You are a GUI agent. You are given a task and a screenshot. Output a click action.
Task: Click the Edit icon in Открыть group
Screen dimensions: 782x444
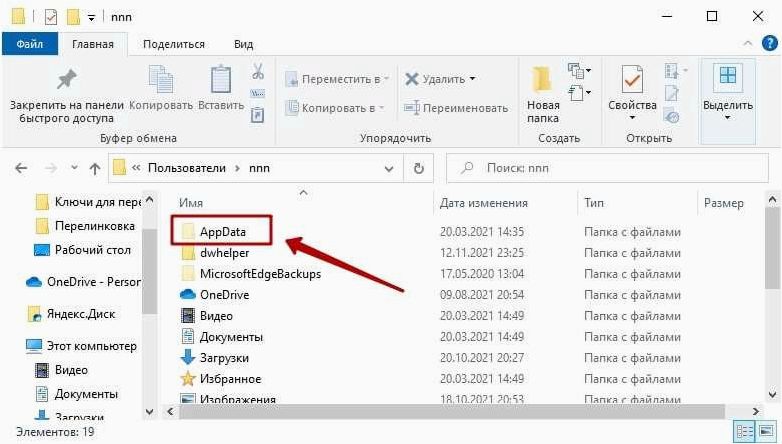click(672, 93)
